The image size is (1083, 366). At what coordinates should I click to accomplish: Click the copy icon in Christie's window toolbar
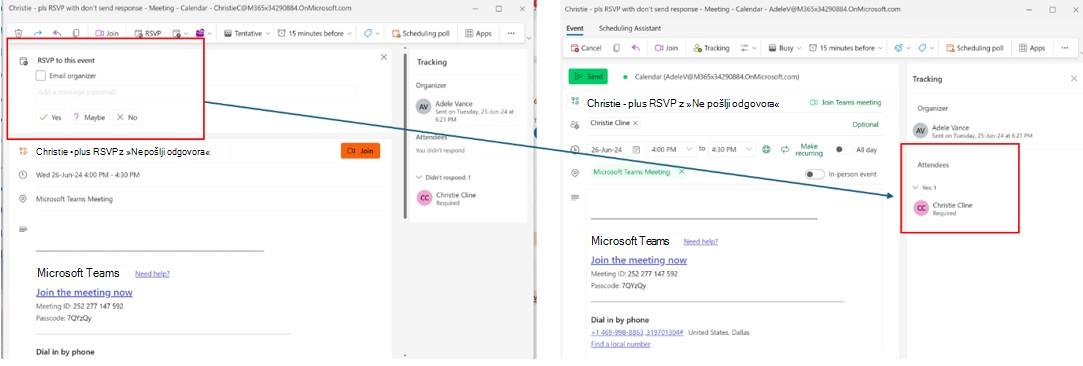76,33
